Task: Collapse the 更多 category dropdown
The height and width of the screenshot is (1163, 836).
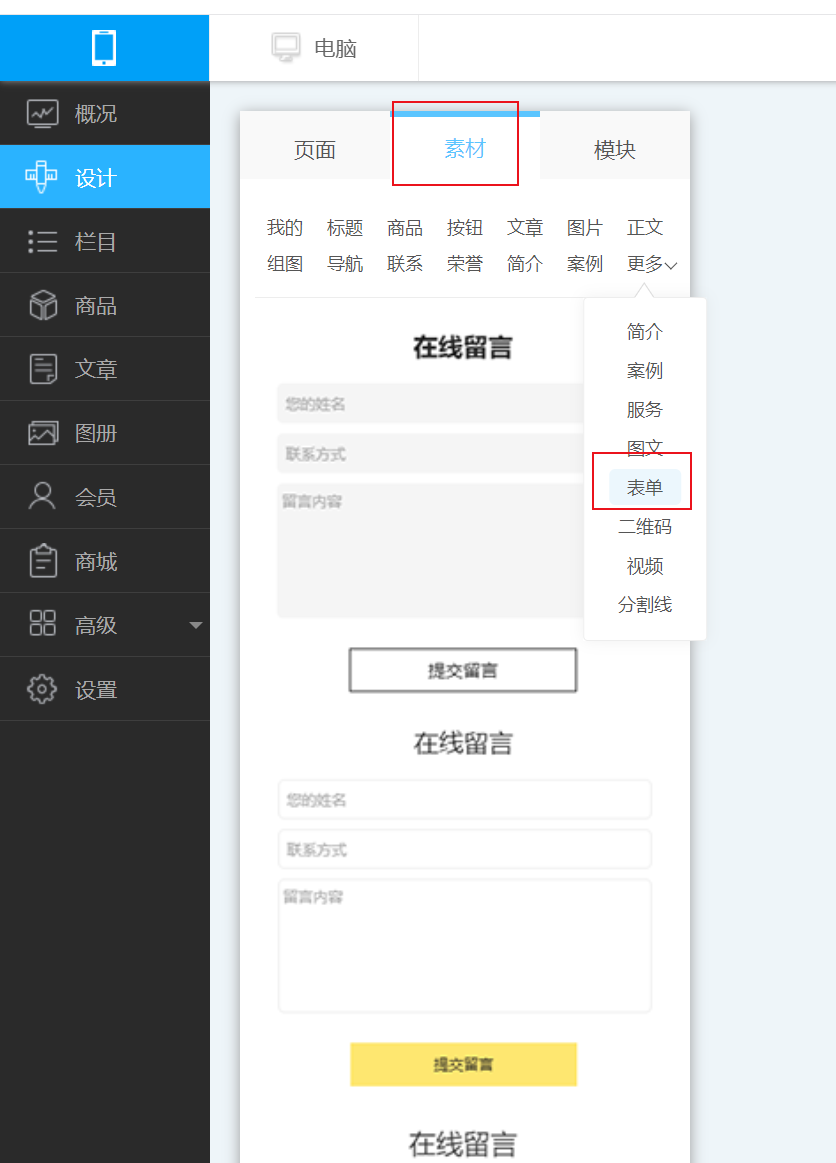Action: (x=652, y=264)
